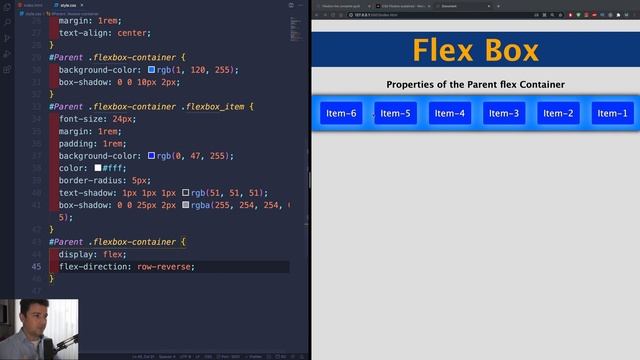
Task: Click the notifications bell in status bar
Action: [x=302, y=356]
